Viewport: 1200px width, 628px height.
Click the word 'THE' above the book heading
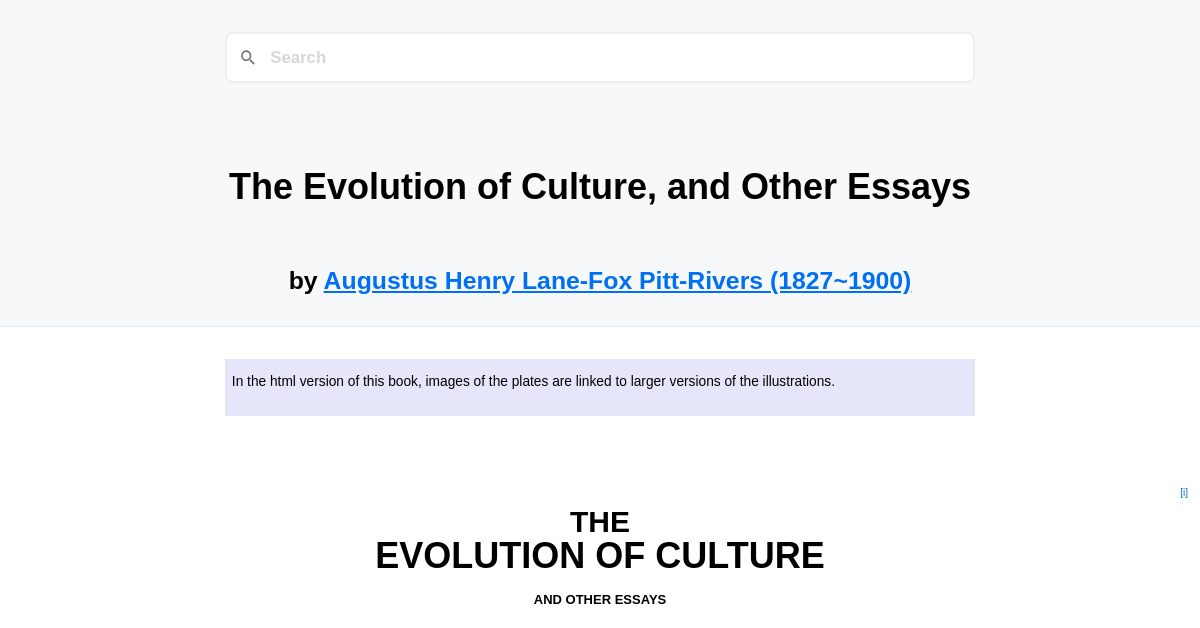pos(600,522)
